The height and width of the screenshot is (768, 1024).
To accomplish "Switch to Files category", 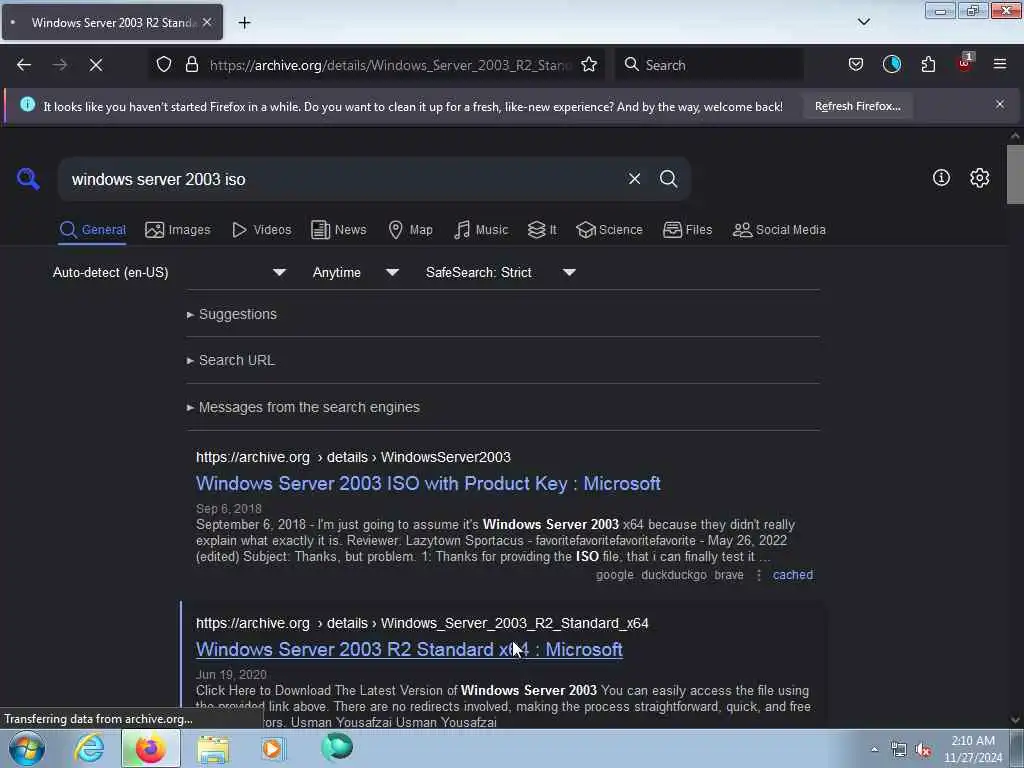I will pyautogui.click(x=687, y=230).
